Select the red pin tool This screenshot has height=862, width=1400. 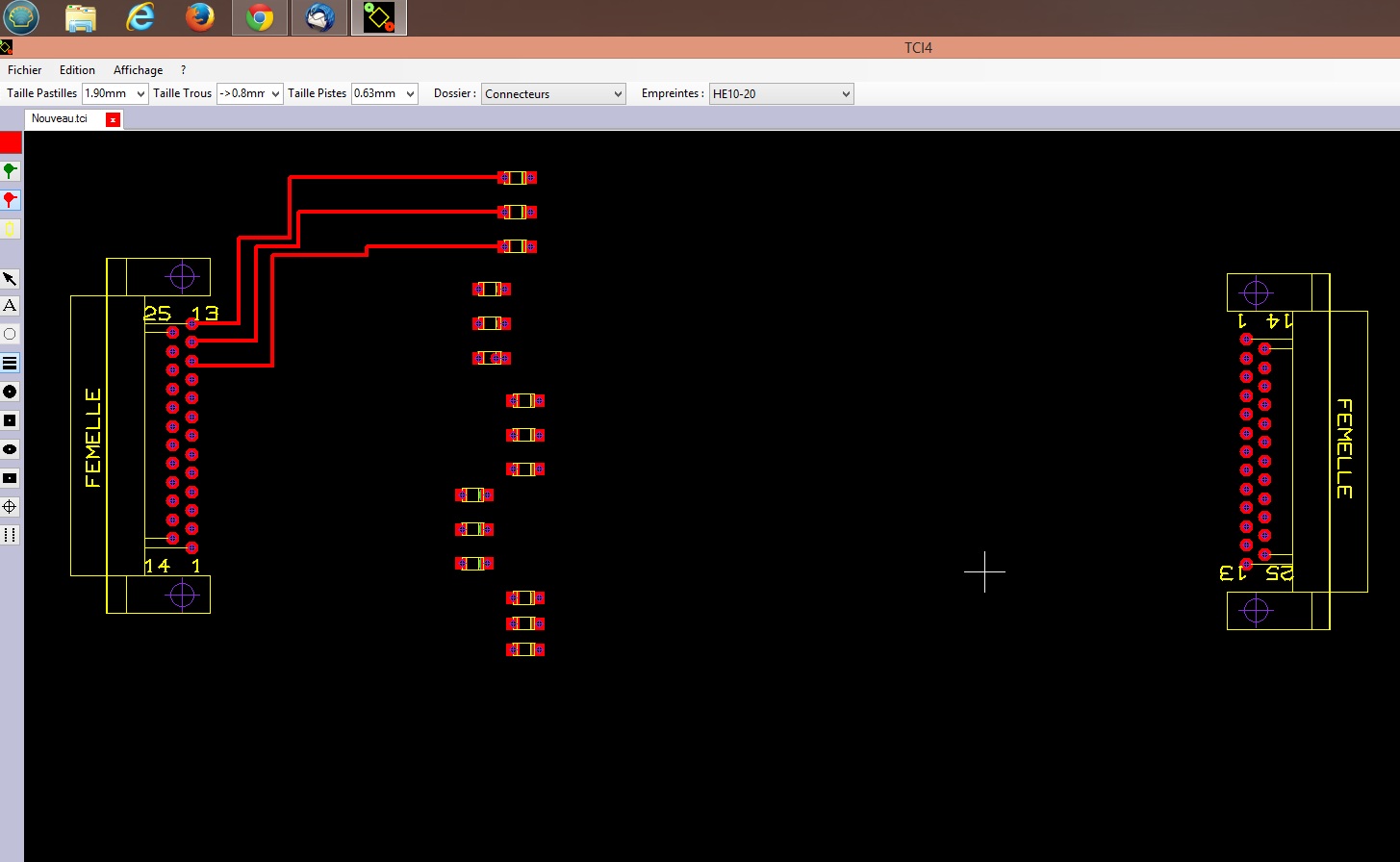11,200
